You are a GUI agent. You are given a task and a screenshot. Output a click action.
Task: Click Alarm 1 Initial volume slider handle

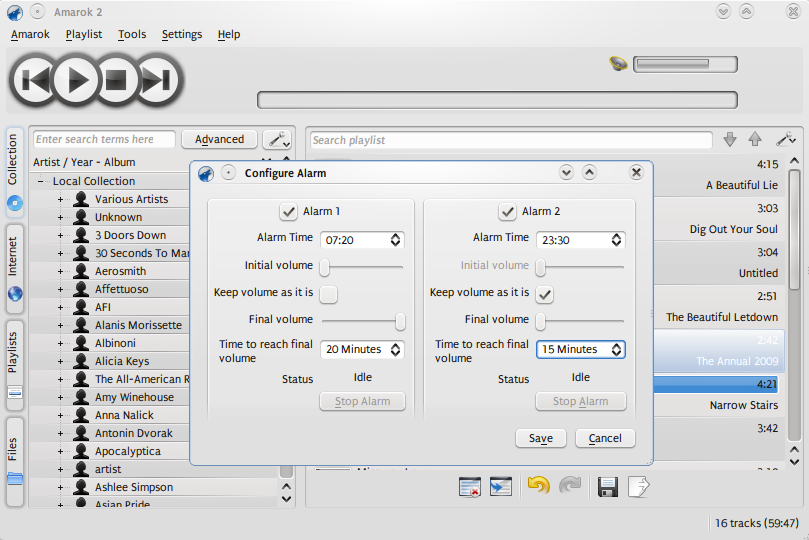[325, 267]
